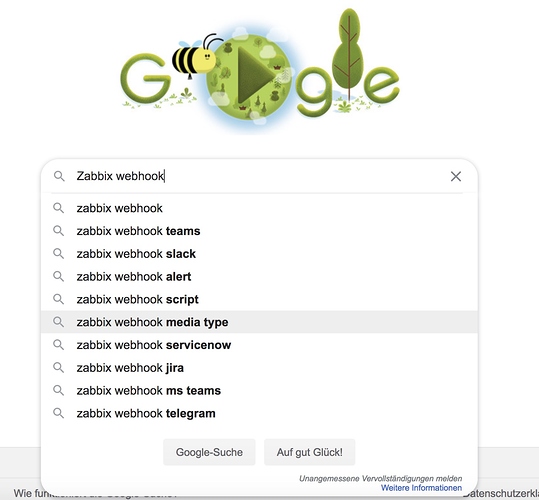Open 'Weitere Informationen' link
This screenshot has width=539, height=500.
point(421,488)
